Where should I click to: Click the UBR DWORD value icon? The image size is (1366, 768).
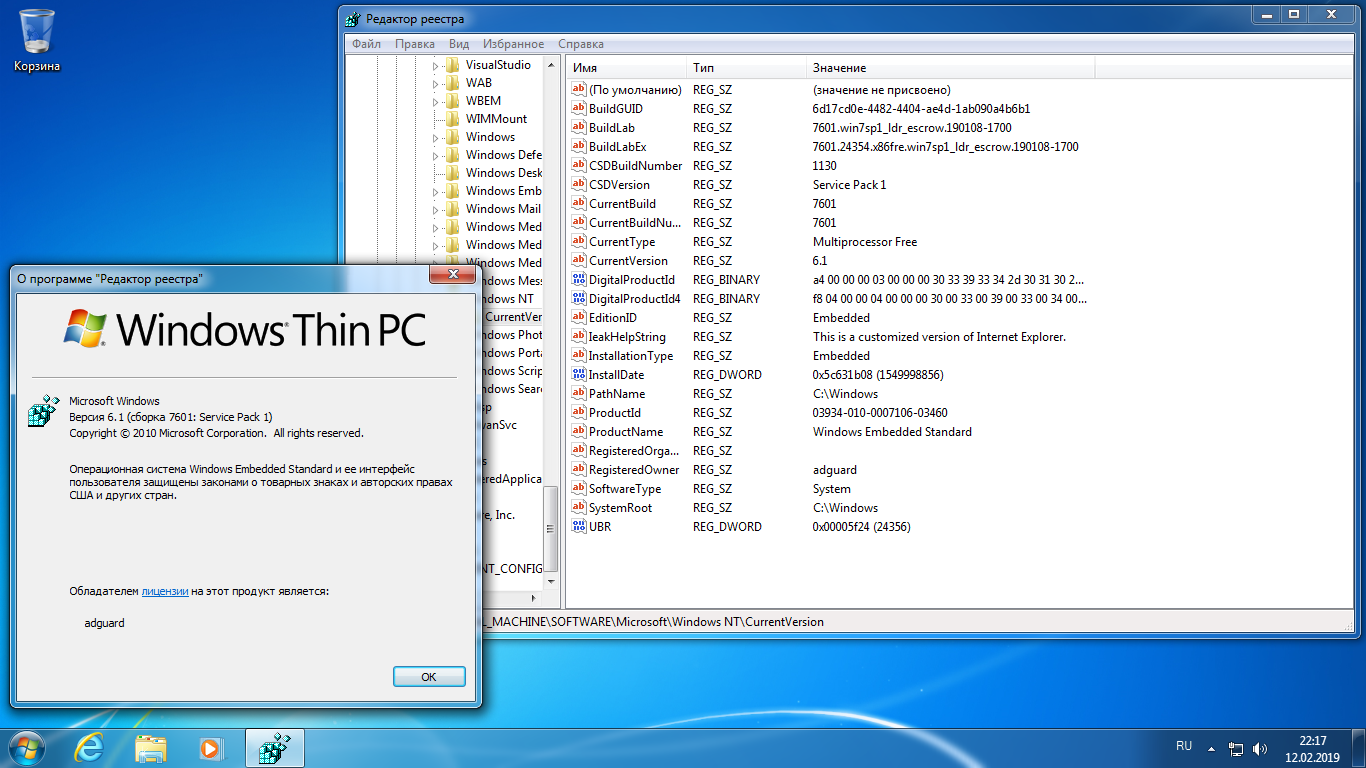click(578, 526)
